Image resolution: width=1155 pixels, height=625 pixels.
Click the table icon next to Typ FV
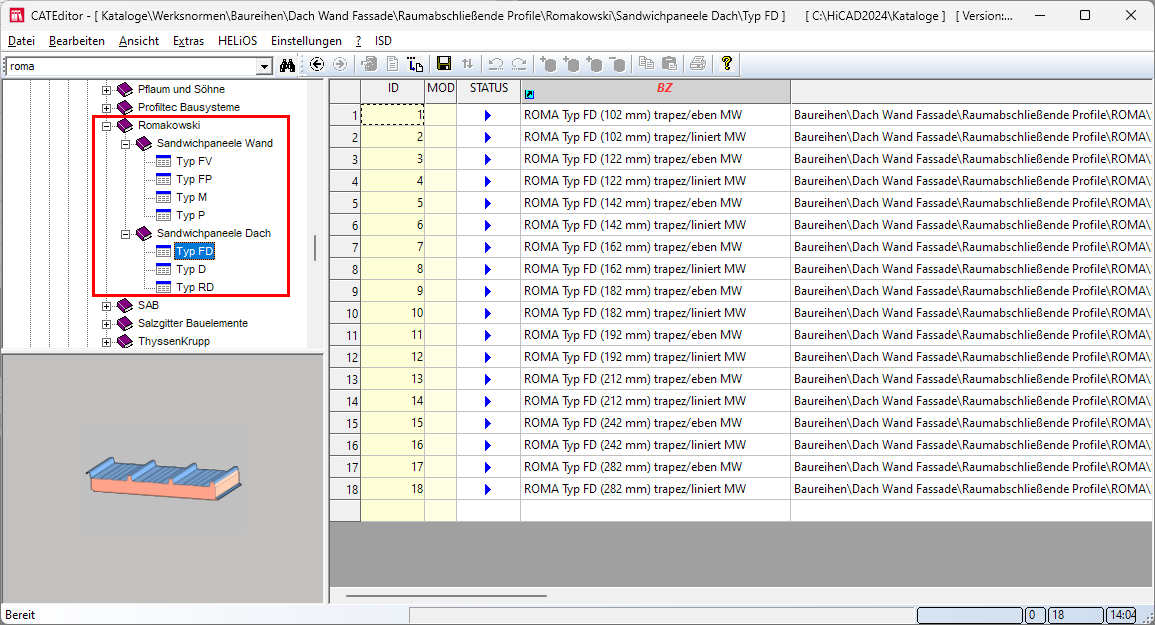pos(164,161)
